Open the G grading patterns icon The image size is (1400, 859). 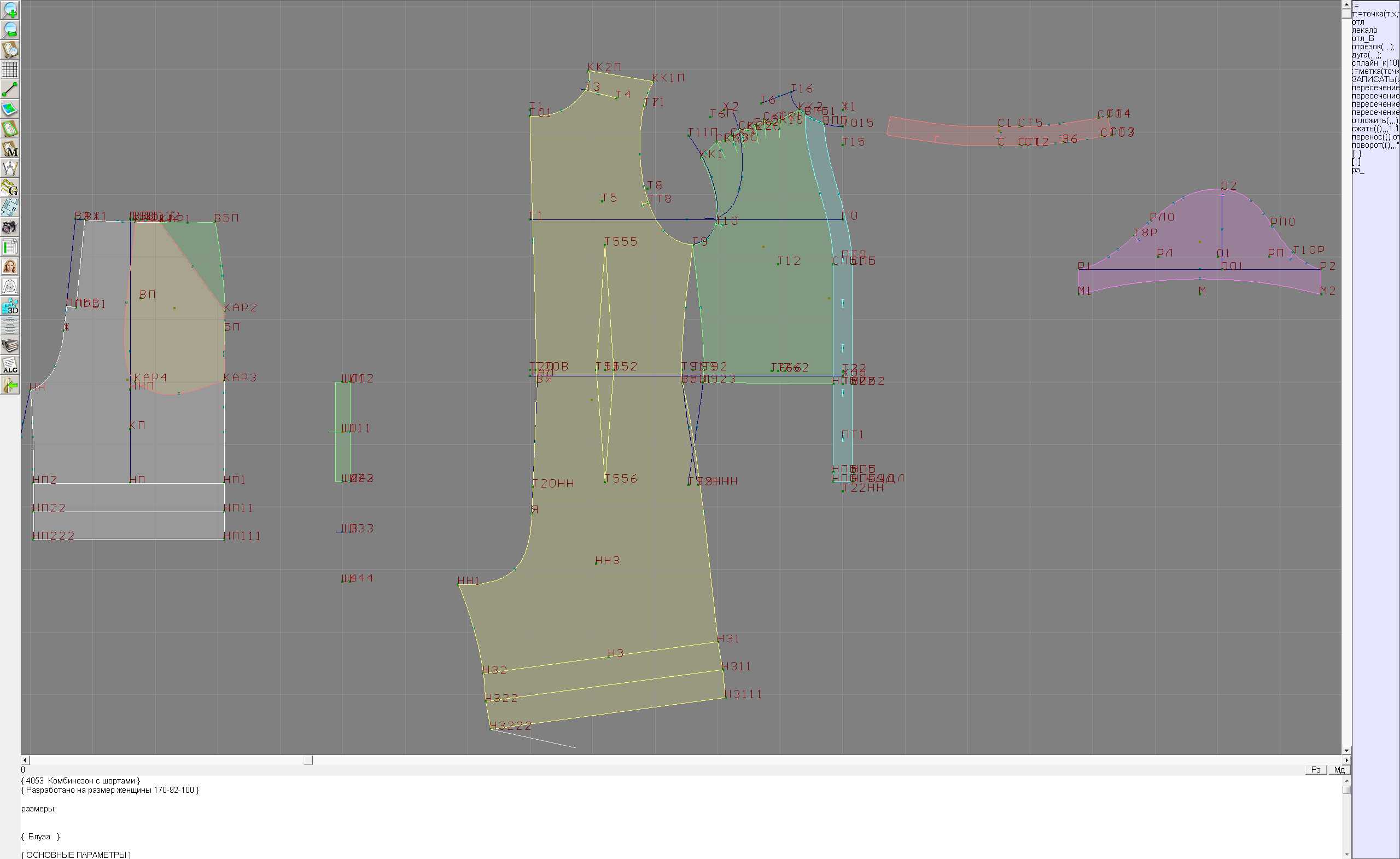point(10,188)
